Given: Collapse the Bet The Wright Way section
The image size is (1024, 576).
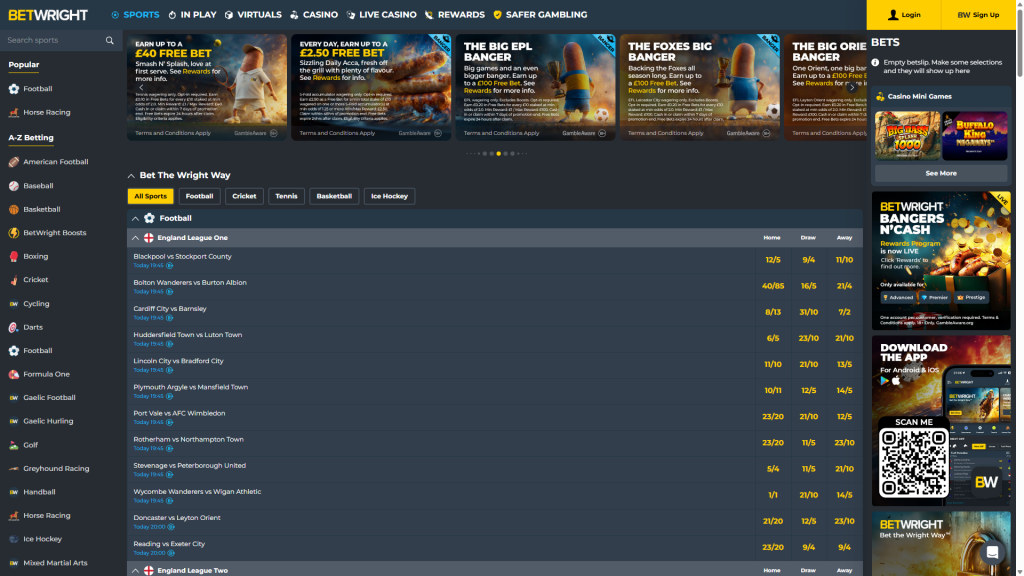Looking at the screenshot, I should 131,176.
